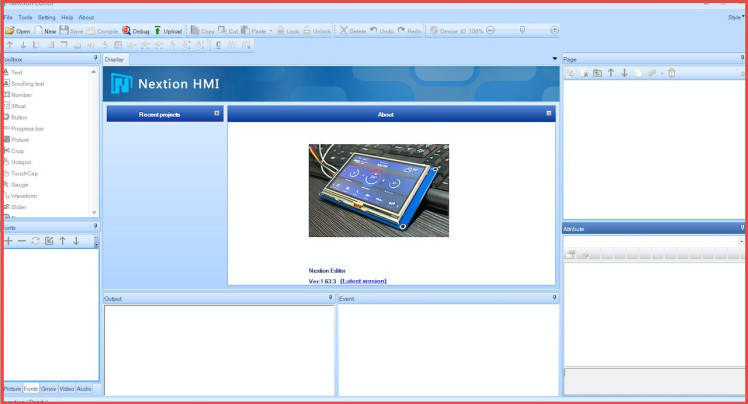Open the Style dropdown menu

point(736,17)
